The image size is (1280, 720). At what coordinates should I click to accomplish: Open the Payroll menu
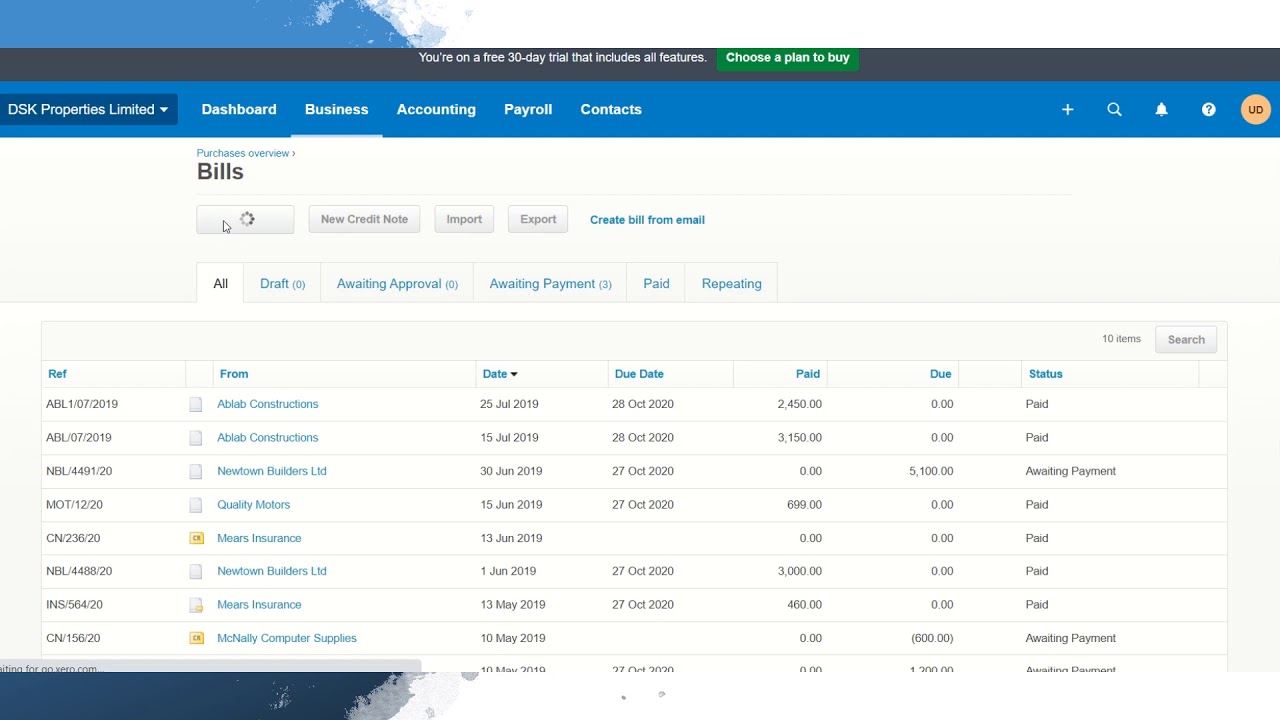[x=528, y=110]
